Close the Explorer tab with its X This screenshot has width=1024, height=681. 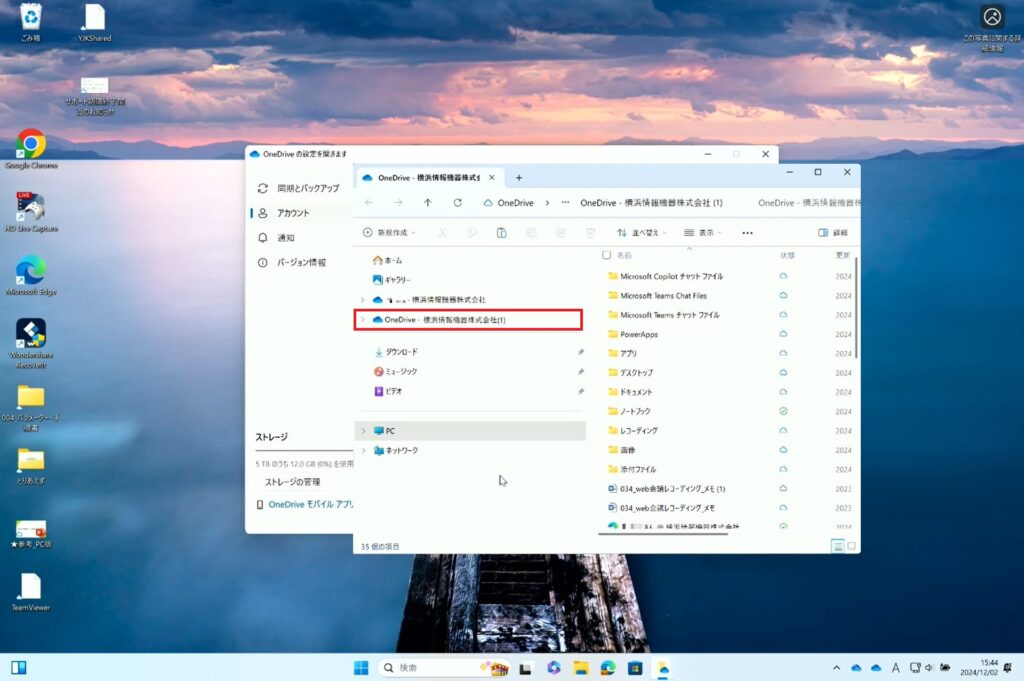tap(492, 178)
